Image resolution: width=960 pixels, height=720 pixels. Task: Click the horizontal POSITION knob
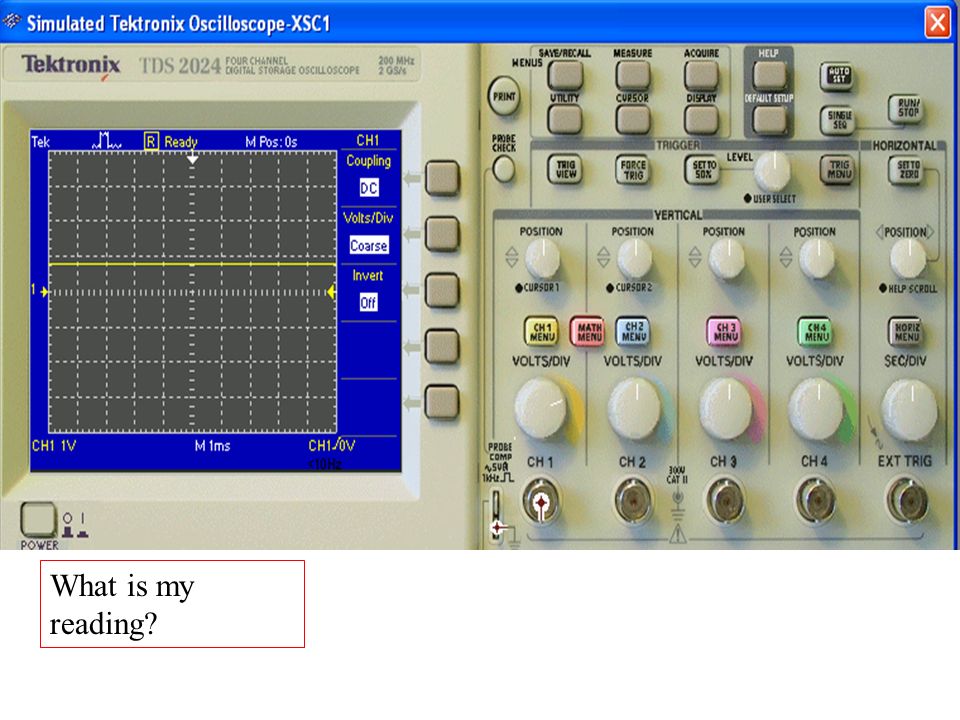[908, 258]
